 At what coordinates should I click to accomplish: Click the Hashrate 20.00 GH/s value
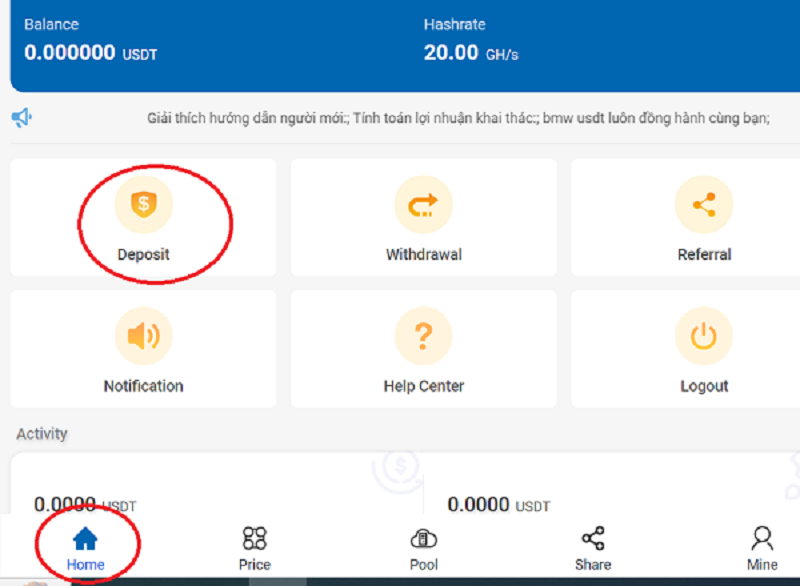(470, 53)
